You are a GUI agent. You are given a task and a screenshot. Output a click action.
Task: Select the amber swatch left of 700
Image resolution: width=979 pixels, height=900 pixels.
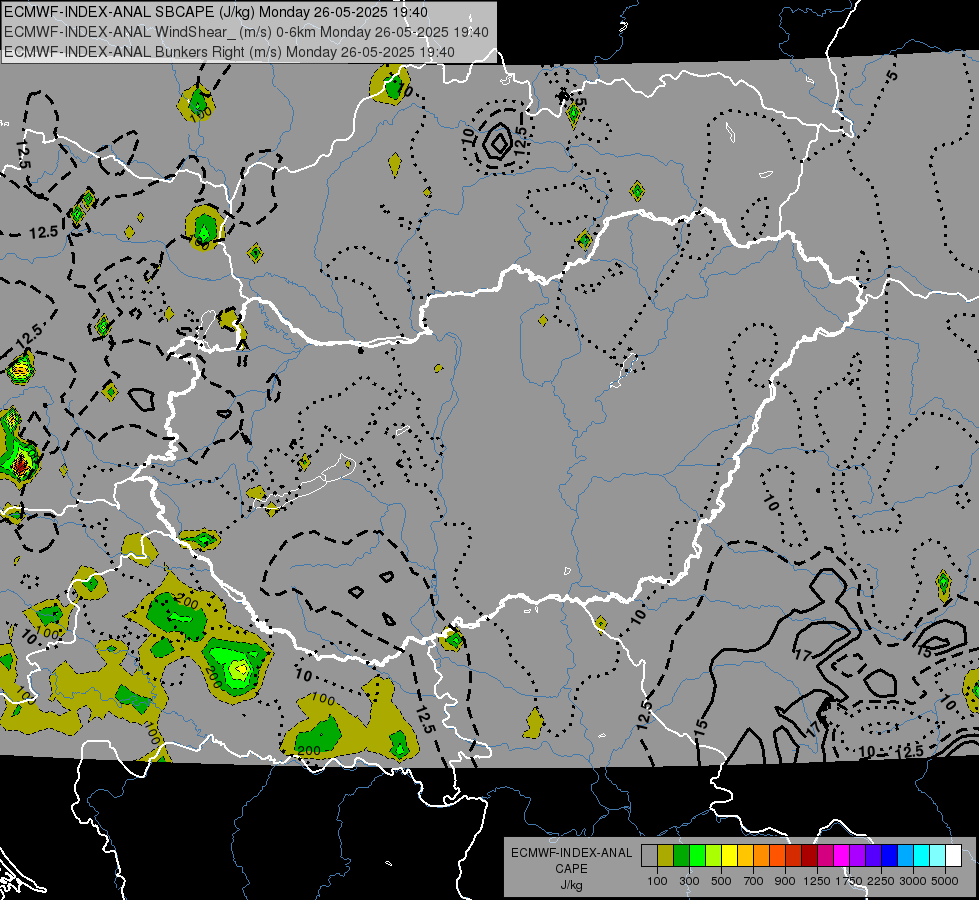745,856
